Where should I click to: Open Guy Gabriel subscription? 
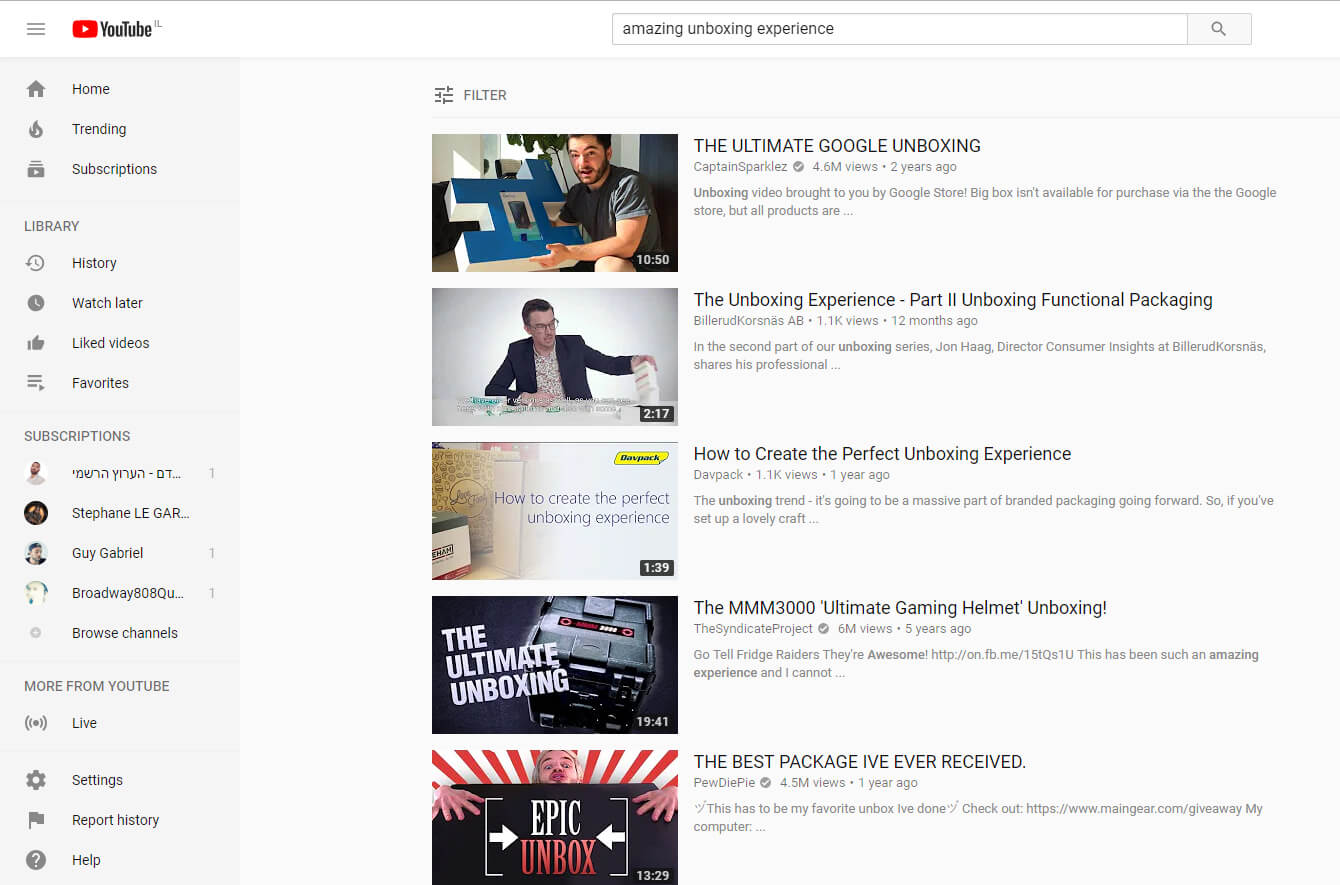[x=107, y=553]
